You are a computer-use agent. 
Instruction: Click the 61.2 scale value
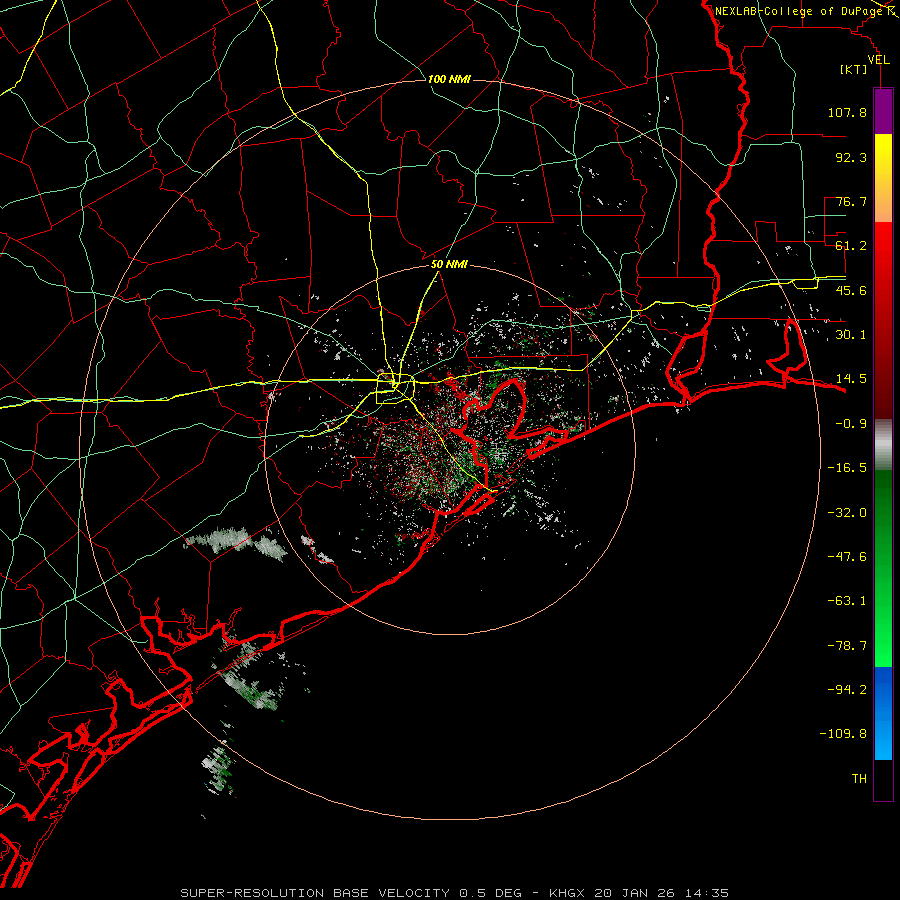pos(851,246)
